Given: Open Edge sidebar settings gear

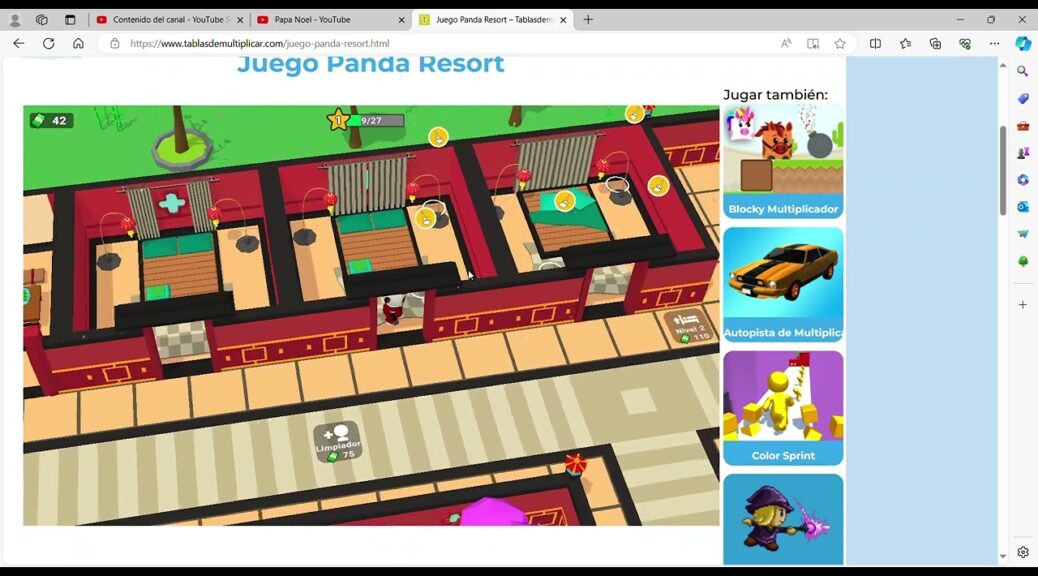Looking at the screenshot, I should point(1023,552).
